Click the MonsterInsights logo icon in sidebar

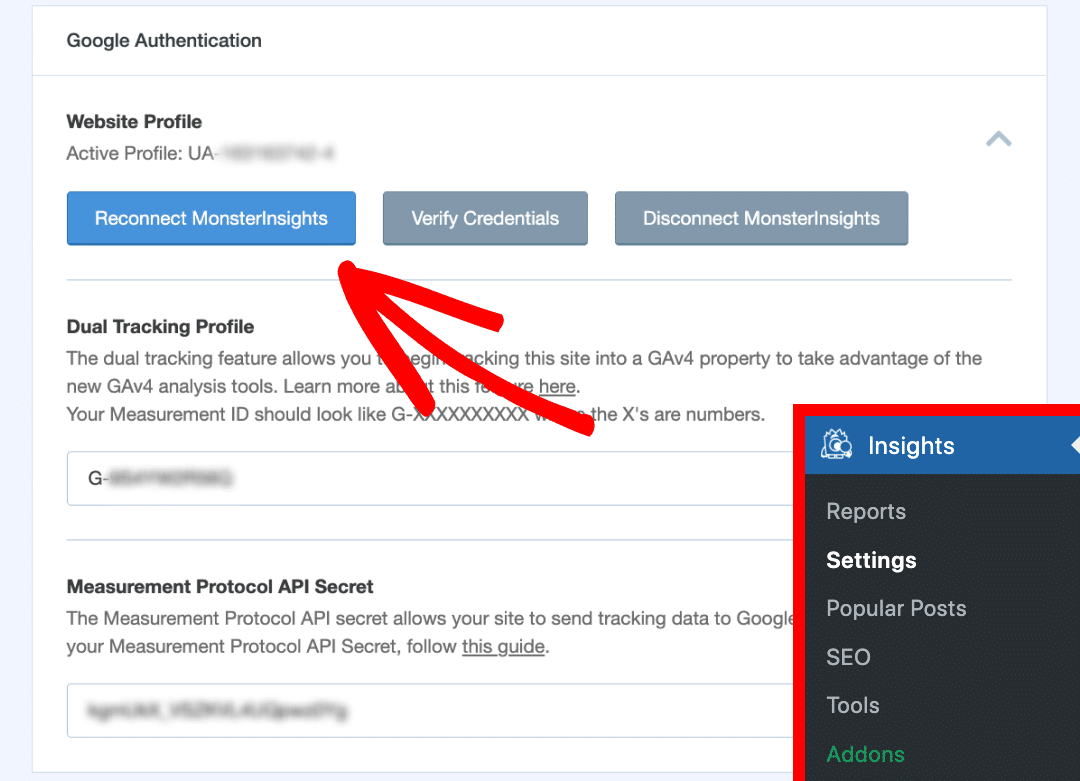tap(836, 445)
